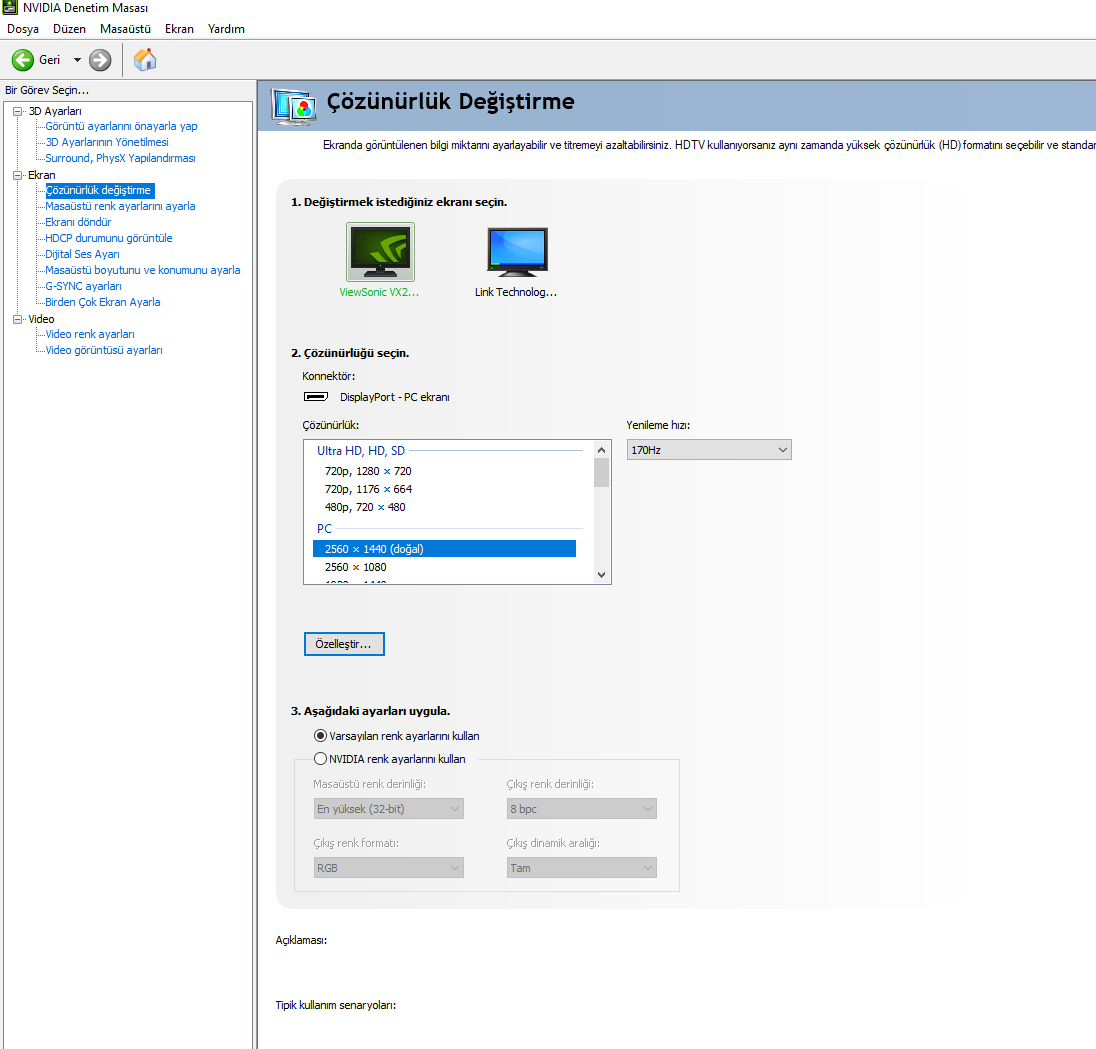
Task: Click the grey forward arrow icon
Action: tap(100, 60)
